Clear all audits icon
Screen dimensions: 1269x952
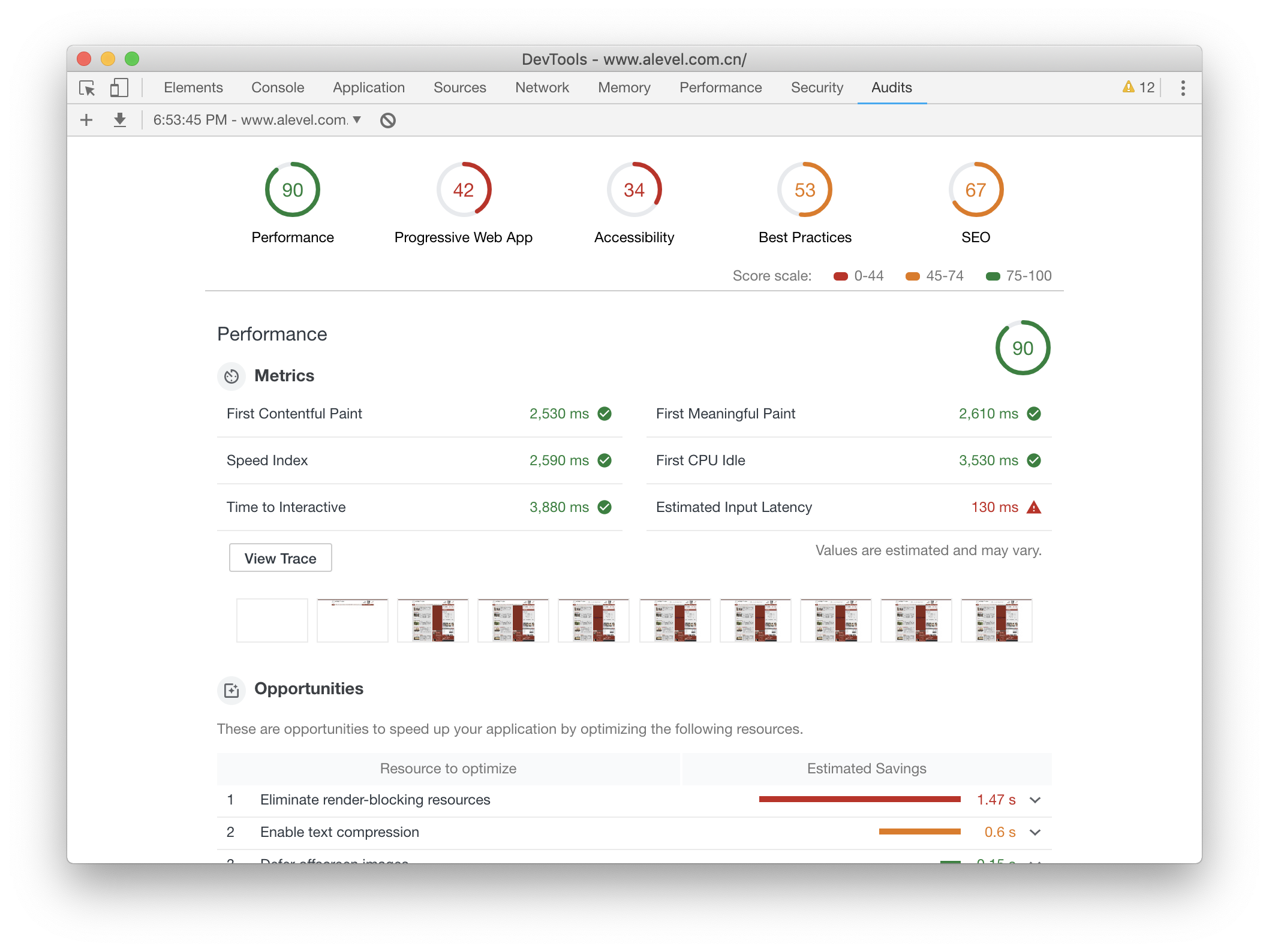388,120
